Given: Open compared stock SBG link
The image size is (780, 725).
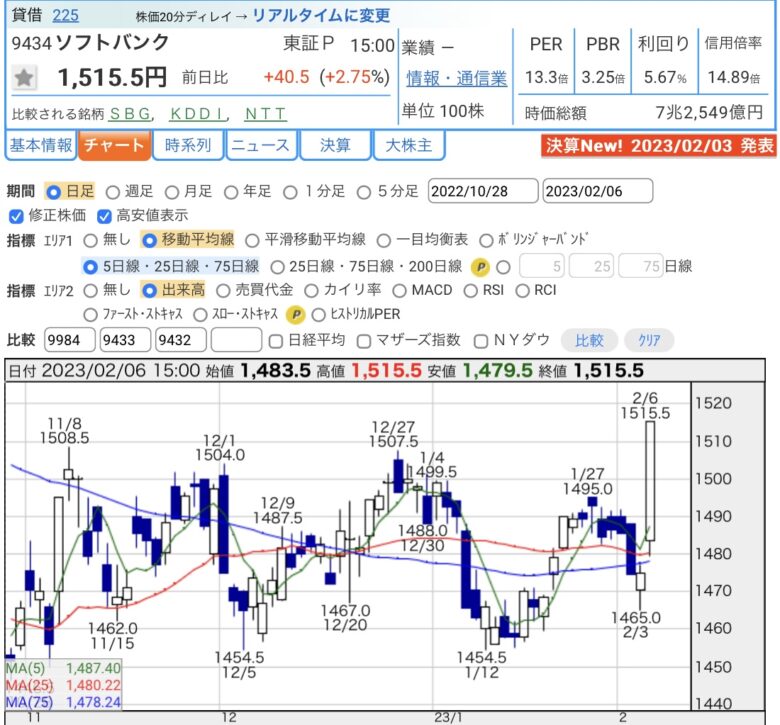Looking at the screenshot, I should pos(130,114).
